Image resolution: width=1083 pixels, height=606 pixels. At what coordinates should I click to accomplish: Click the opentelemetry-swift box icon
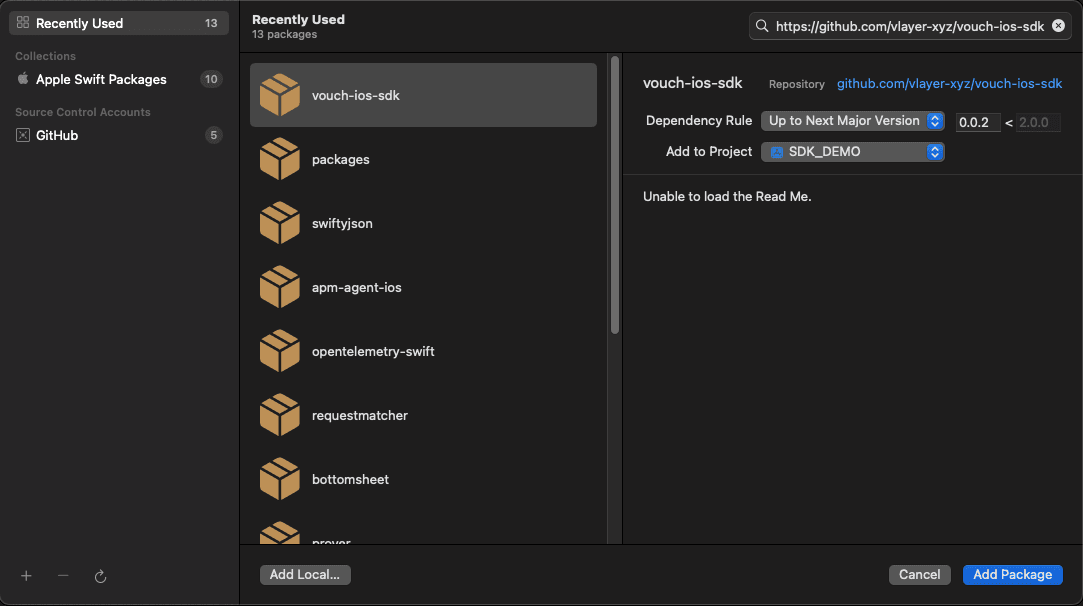280,350
